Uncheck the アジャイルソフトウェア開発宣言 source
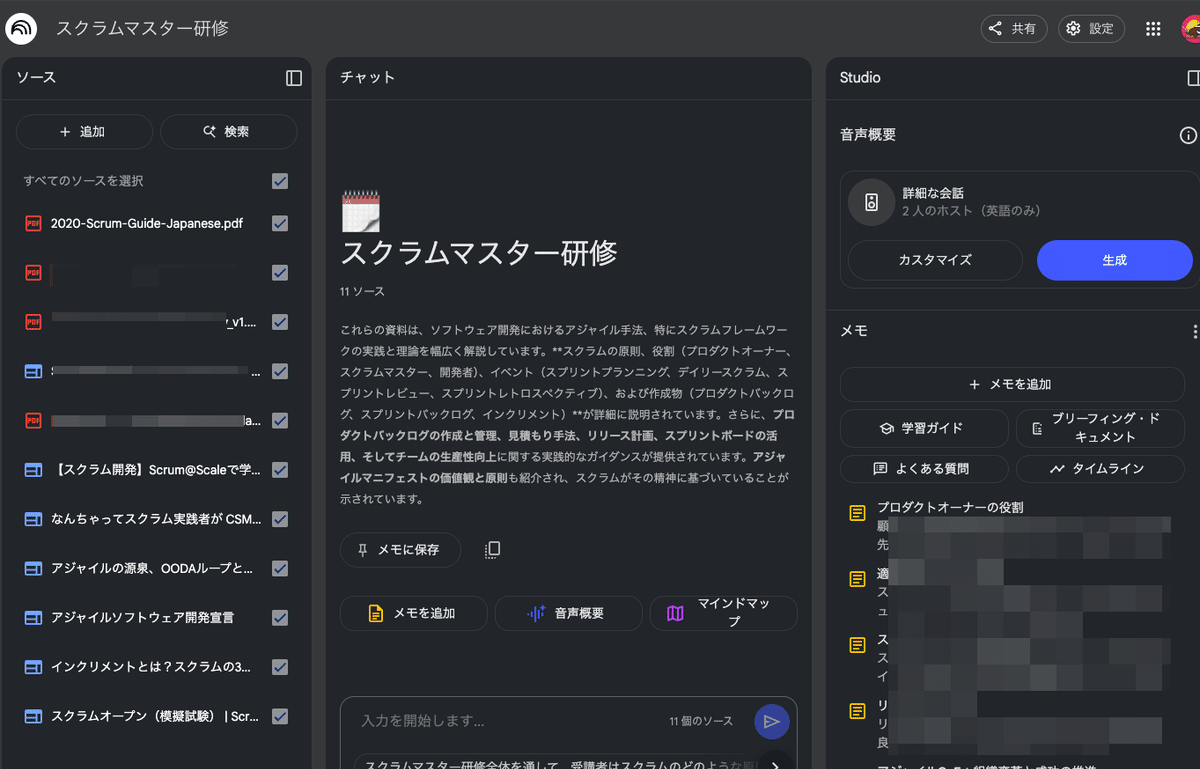 (280, 617)
